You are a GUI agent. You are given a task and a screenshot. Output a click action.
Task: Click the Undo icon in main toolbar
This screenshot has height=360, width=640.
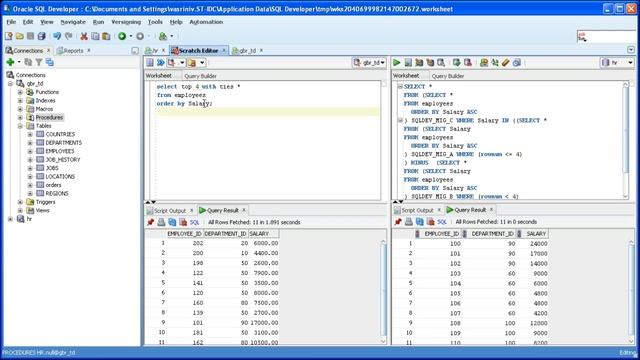coord(57,36)
